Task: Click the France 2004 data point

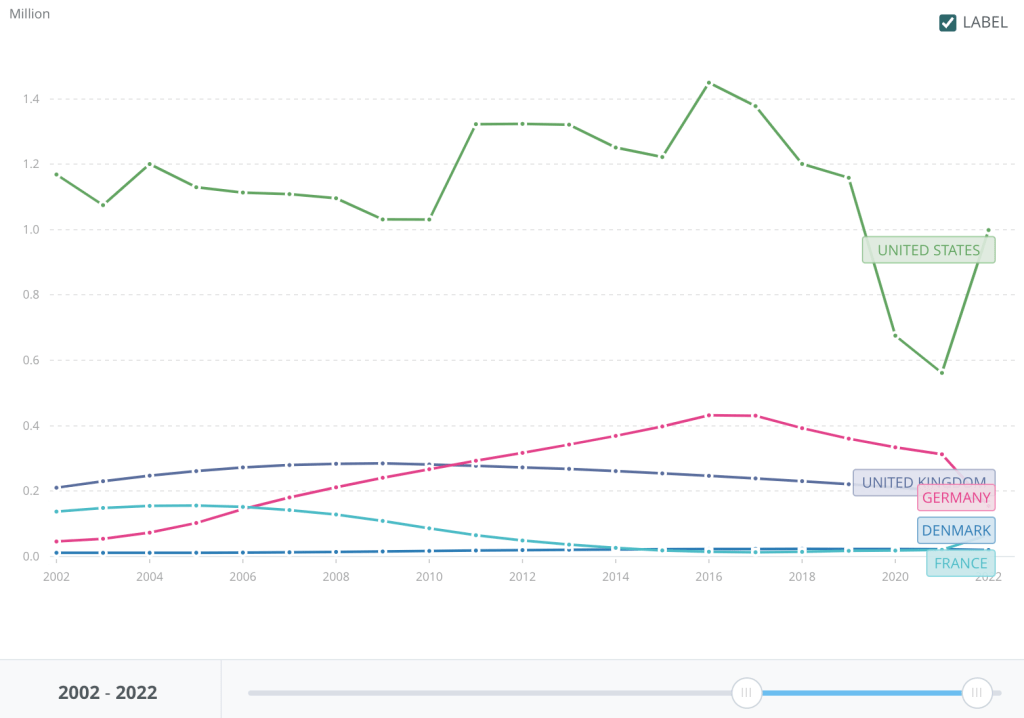Action: (x=150, y=506)
